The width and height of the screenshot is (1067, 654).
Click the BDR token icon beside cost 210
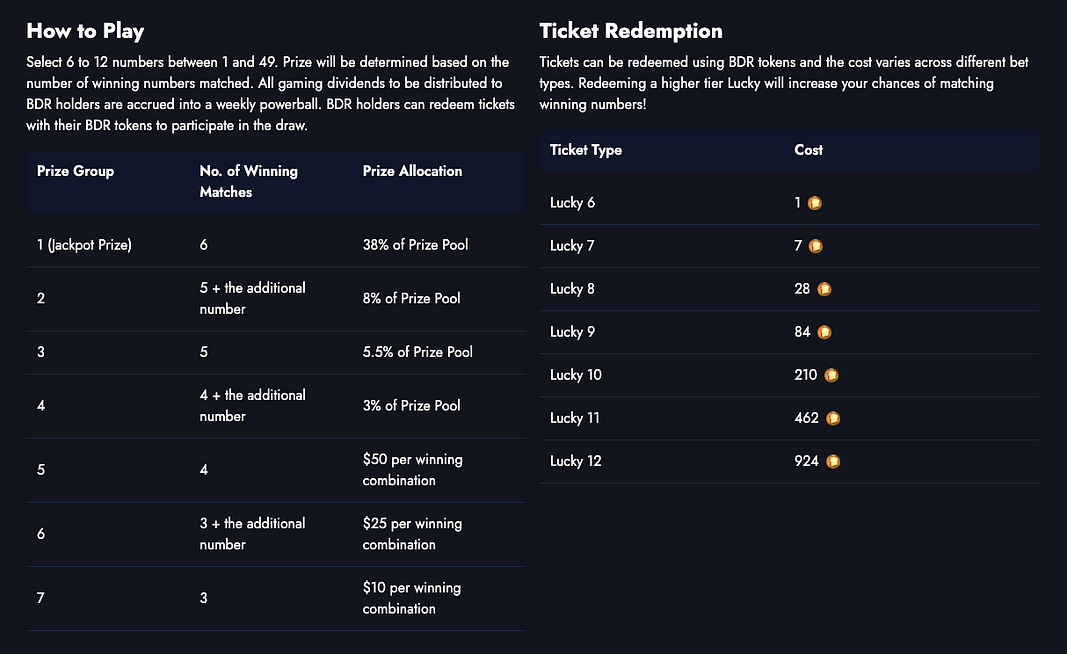point(831,375)
